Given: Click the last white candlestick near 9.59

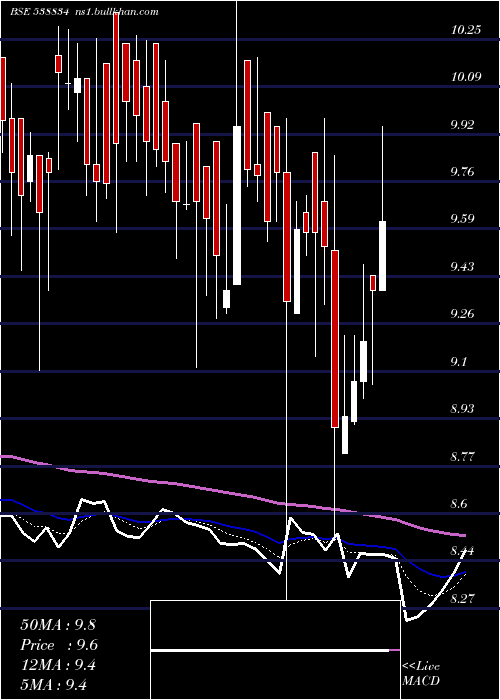Looking at the screenshot, I should [383, 256].
